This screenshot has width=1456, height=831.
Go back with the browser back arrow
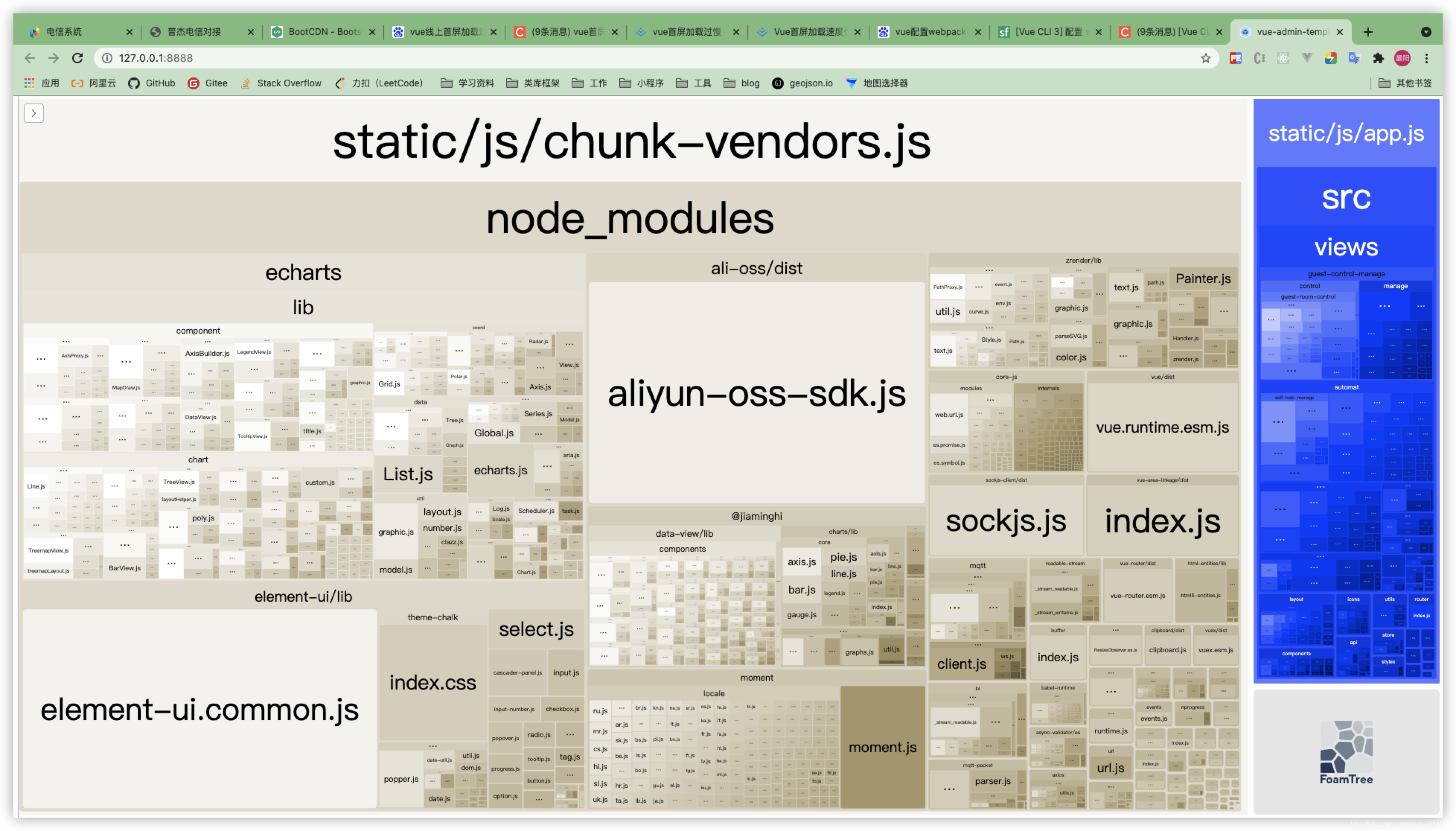coord(30,58)
